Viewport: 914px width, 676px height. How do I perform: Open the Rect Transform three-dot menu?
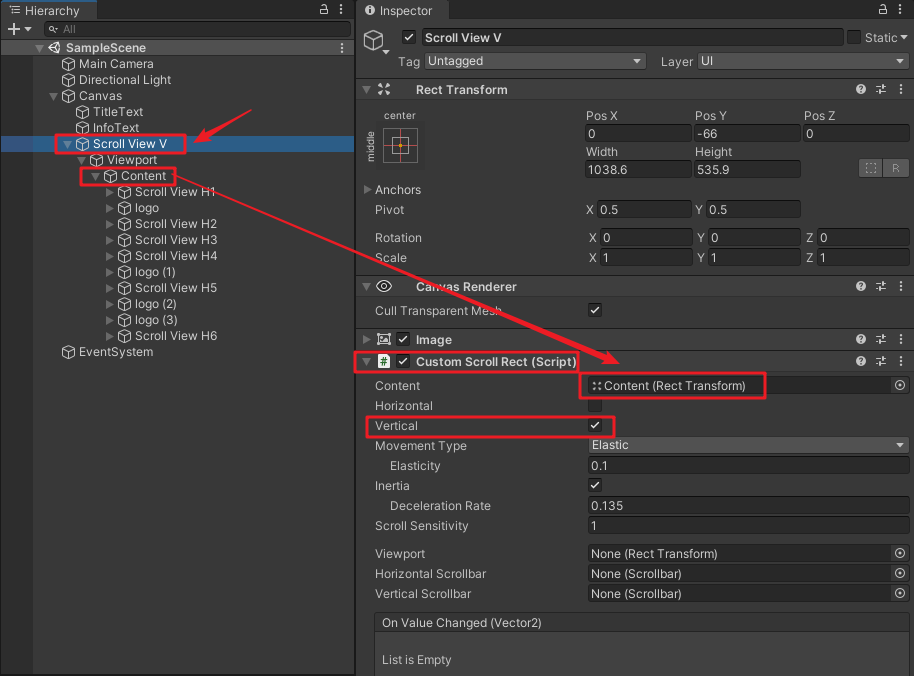tap(900, 89)
